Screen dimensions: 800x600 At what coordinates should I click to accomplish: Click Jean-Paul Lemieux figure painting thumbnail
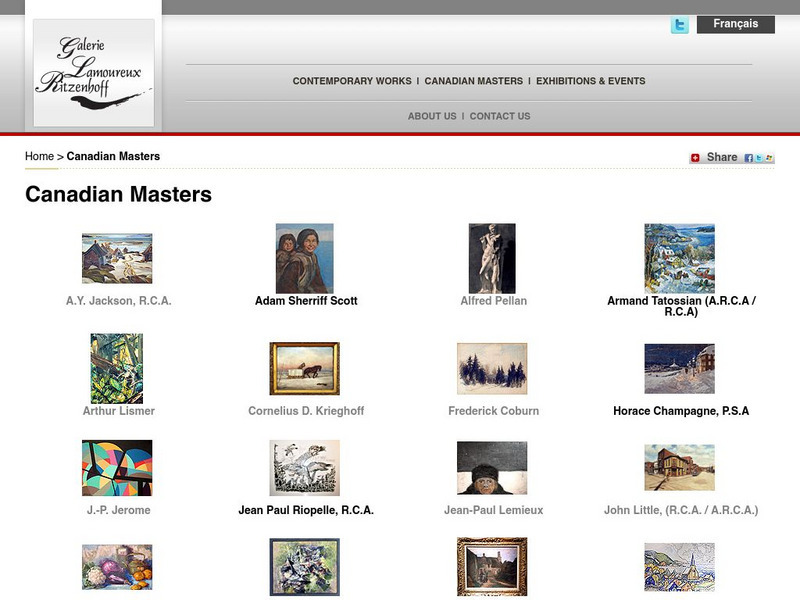click(492, 468)
